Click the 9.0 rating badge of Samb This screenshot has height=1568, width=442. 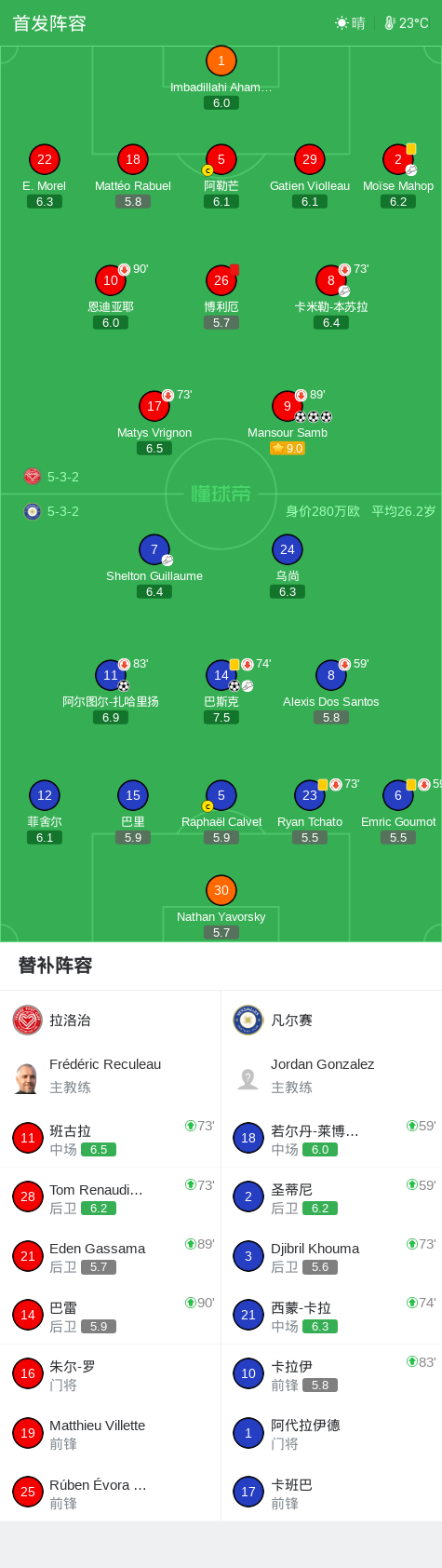pyautogui.click(x=288, y=449)
